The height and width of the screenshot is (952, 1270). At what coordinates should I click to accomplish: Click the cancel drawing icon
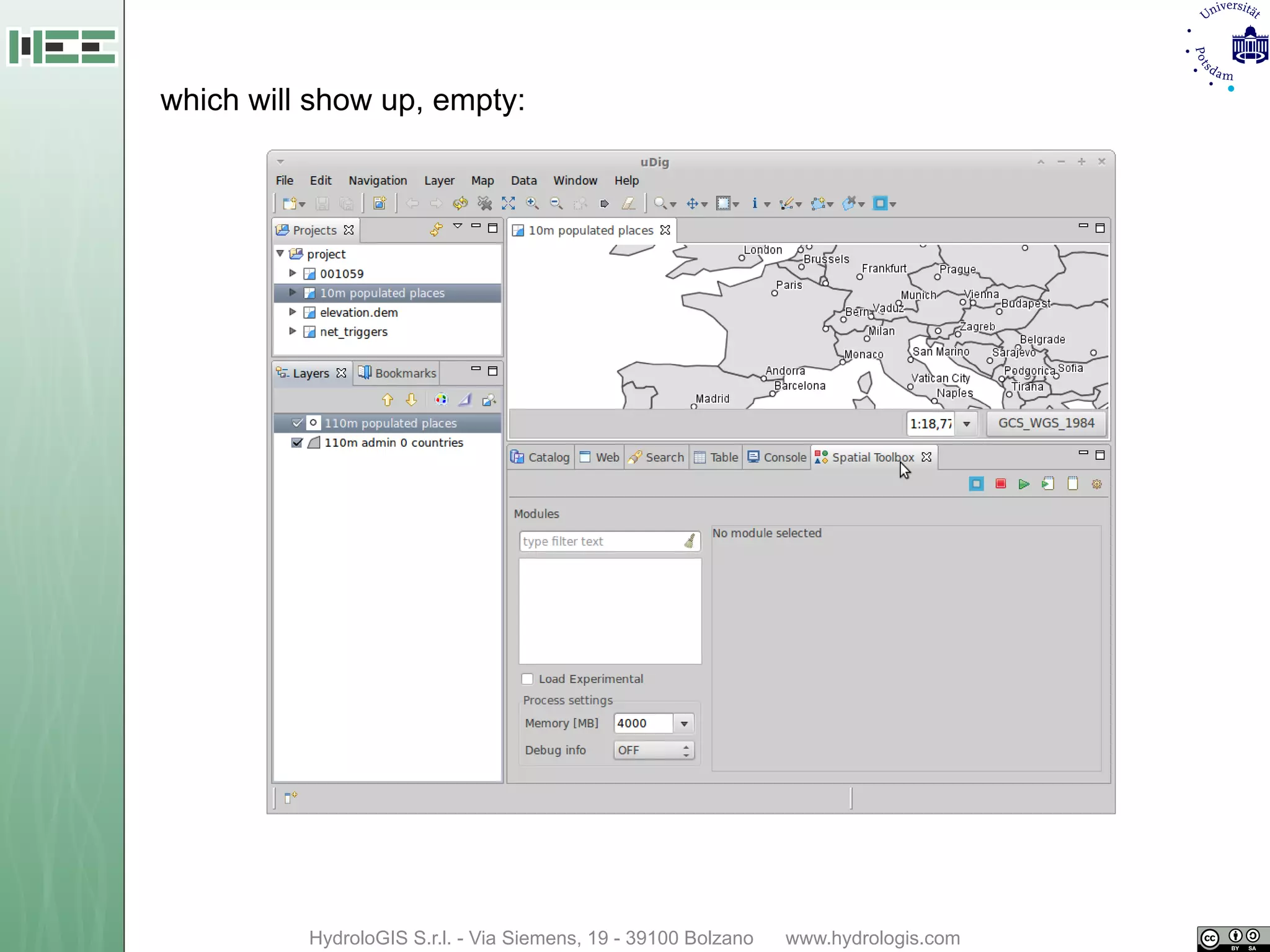(x=484, y=203)
